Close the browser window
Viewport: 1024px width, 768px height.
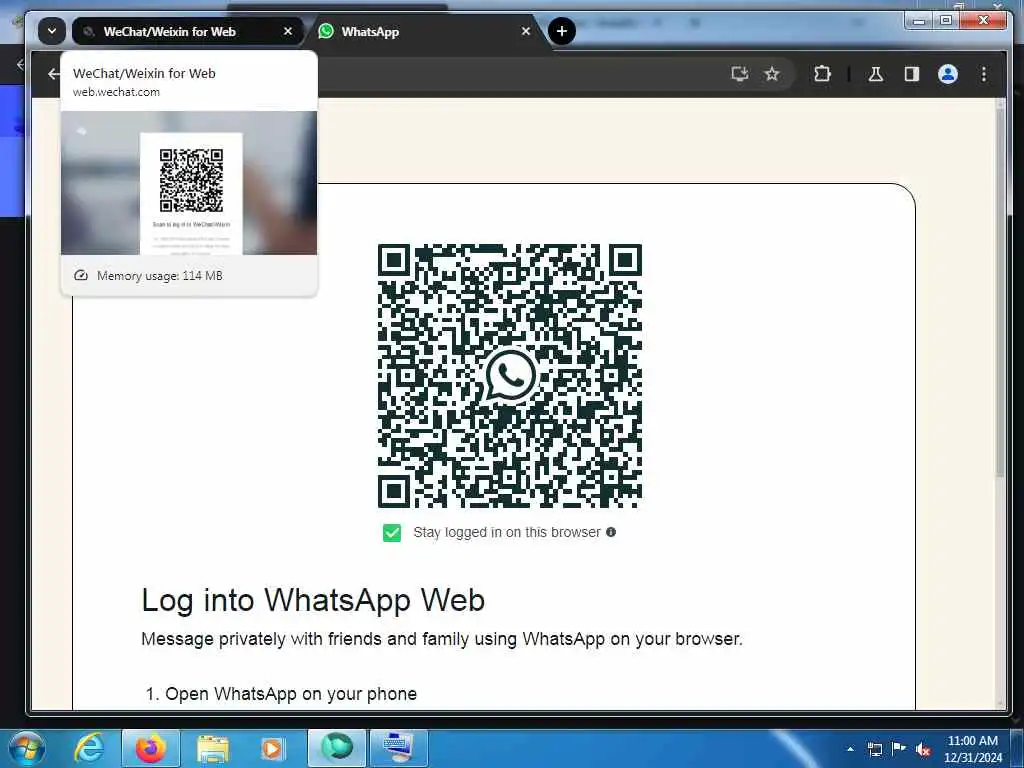click(x=984, y=21)
